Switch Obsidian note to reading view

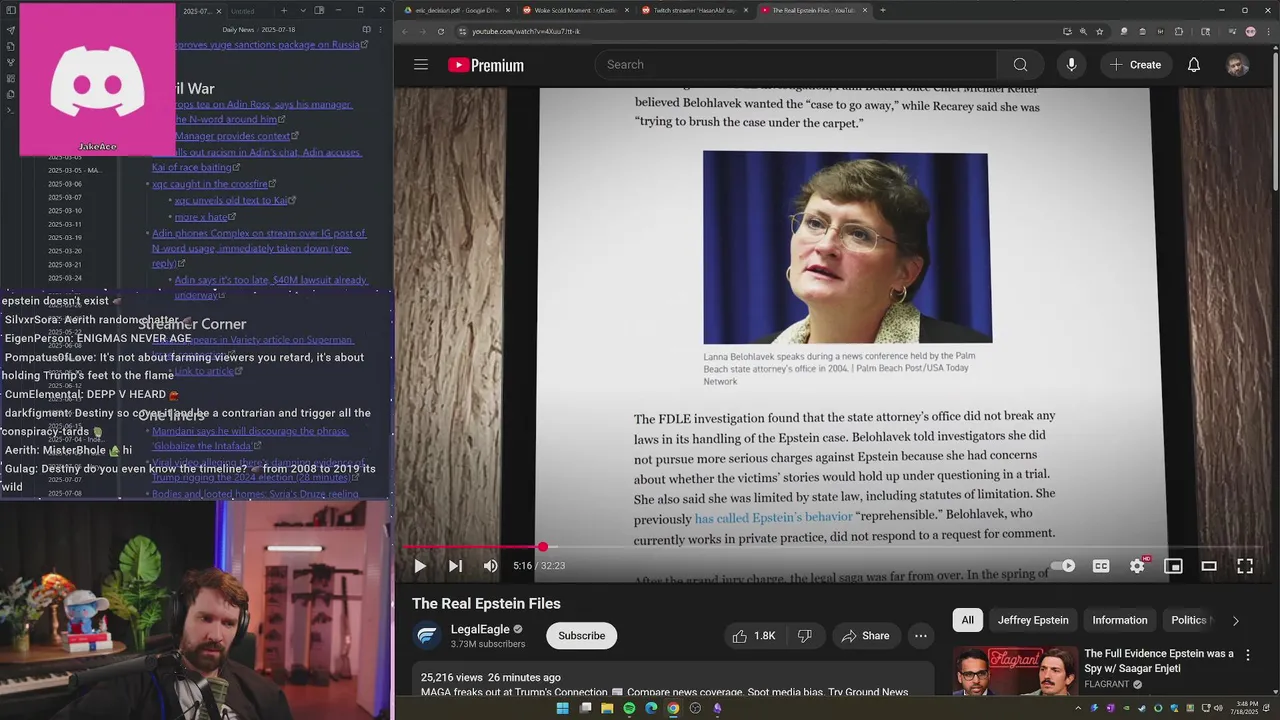[x=366, y=30]
